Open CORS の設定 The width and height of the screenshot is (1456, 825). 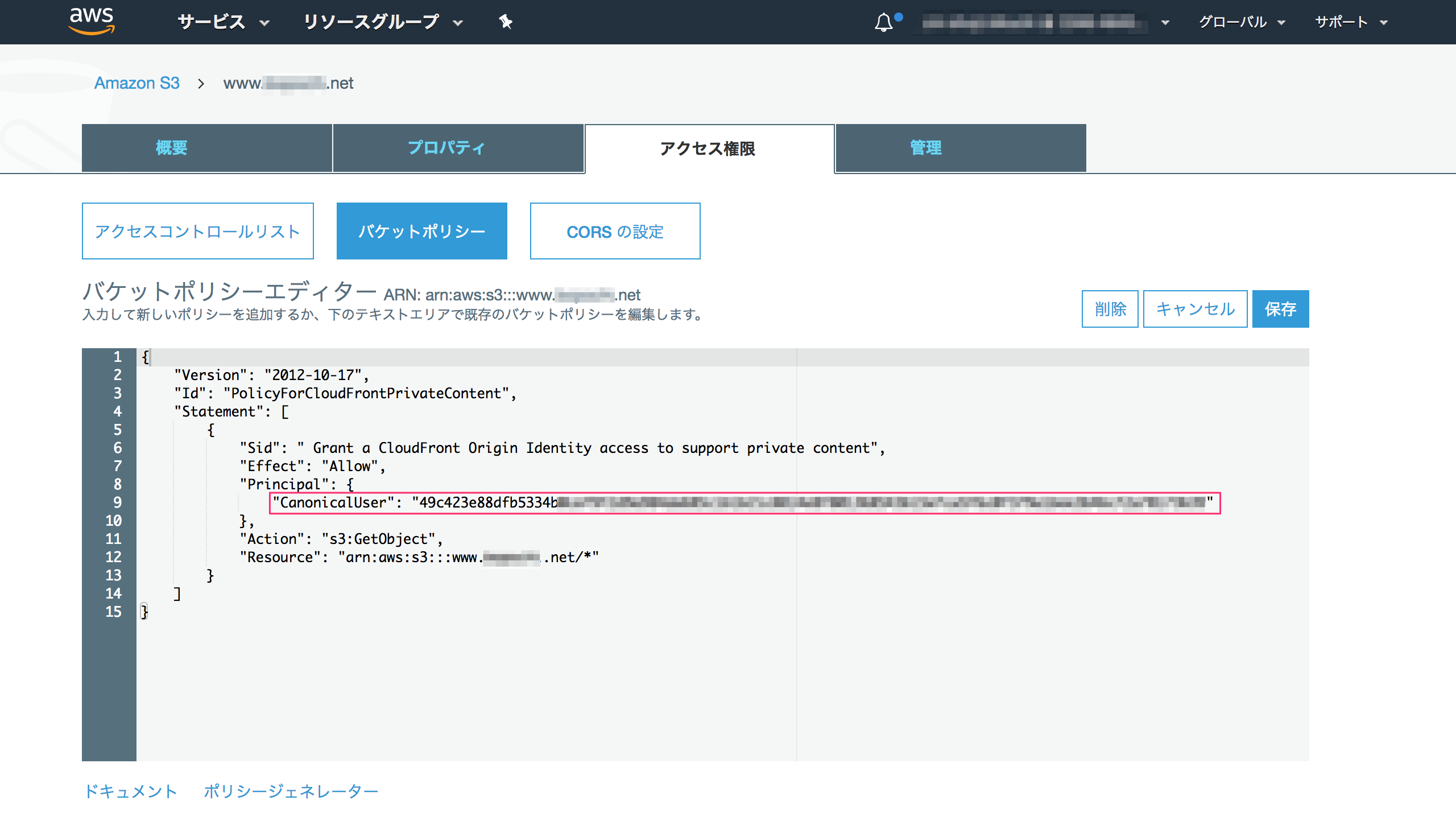(615, 230)
